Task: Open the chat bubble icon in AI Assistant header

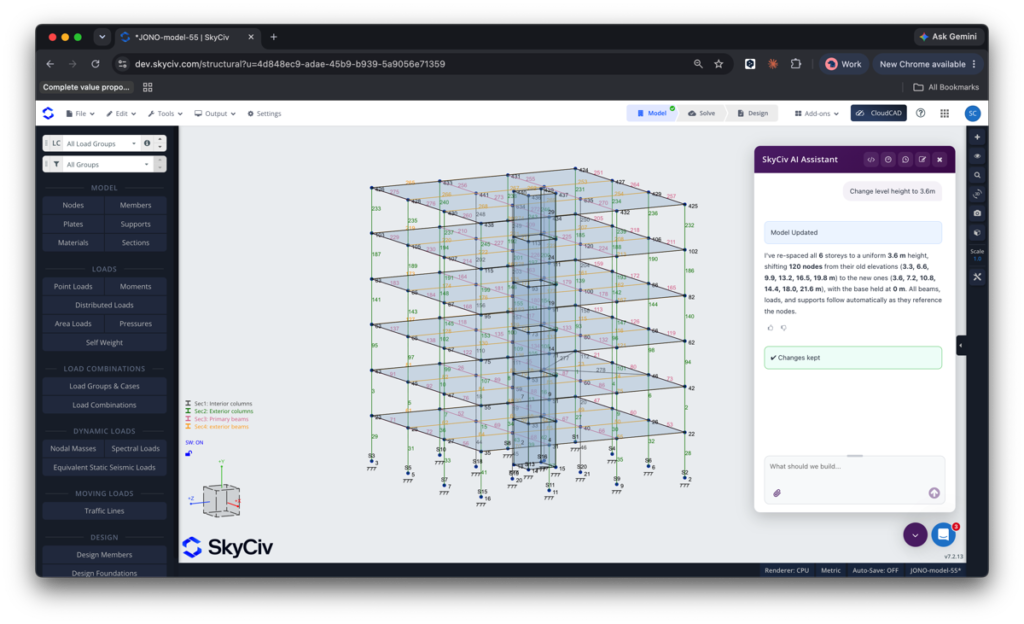Action: (x=905, y=159)
